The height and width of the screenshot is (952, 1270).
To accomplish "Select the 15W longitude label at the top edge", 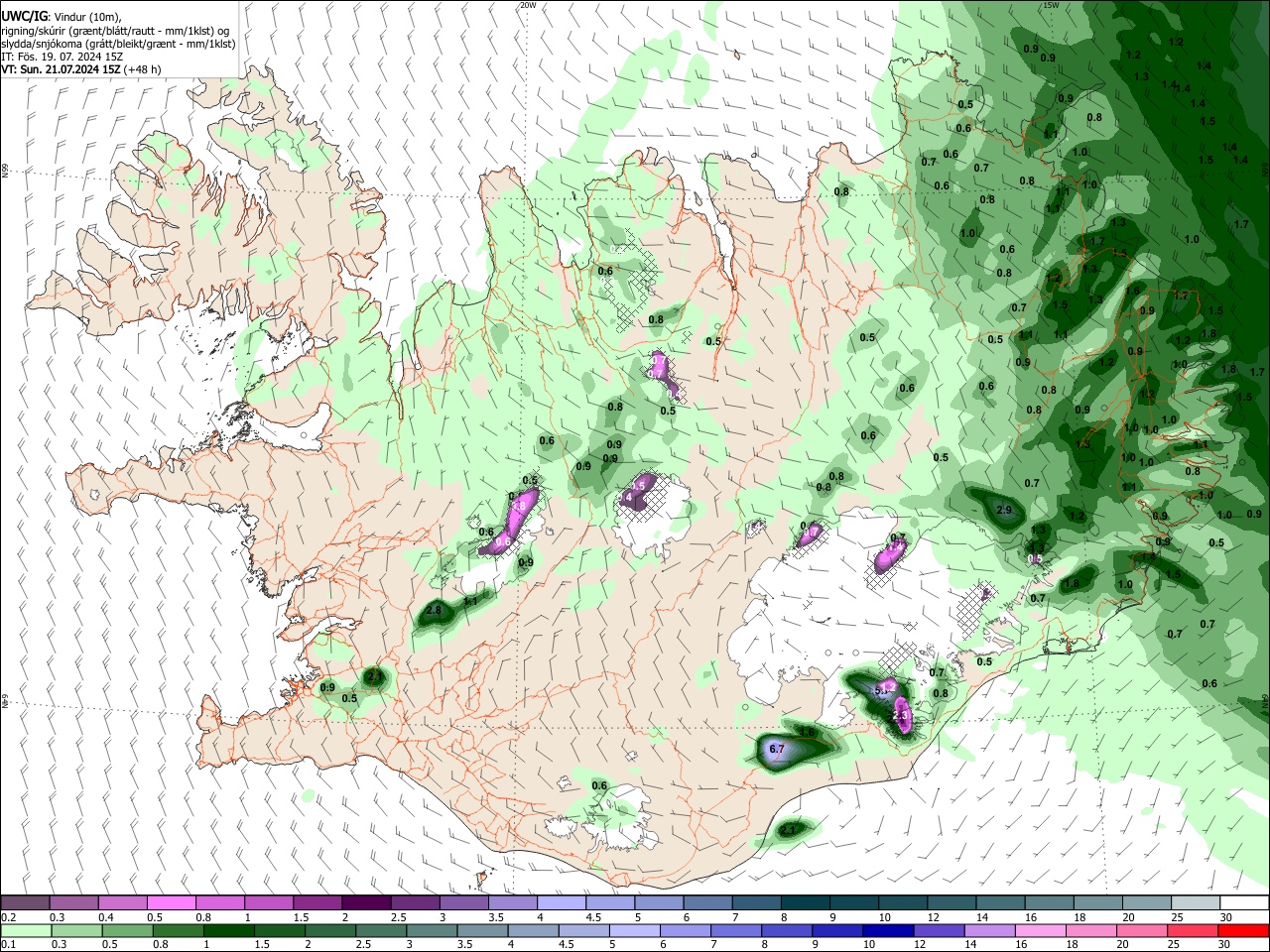I will click(1051, 5).
